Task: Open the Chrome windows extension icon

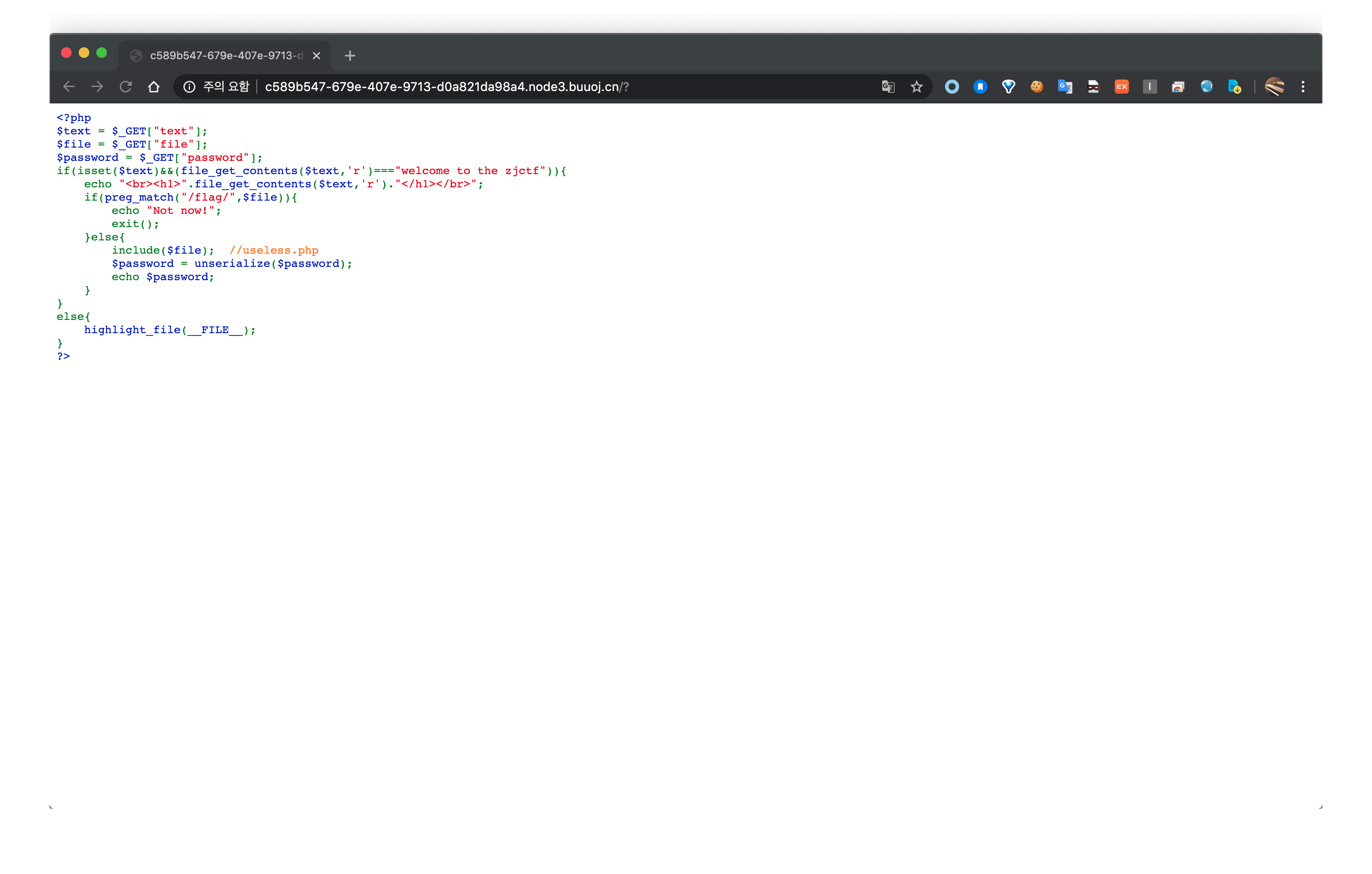Action: (x=1178, y=87)
